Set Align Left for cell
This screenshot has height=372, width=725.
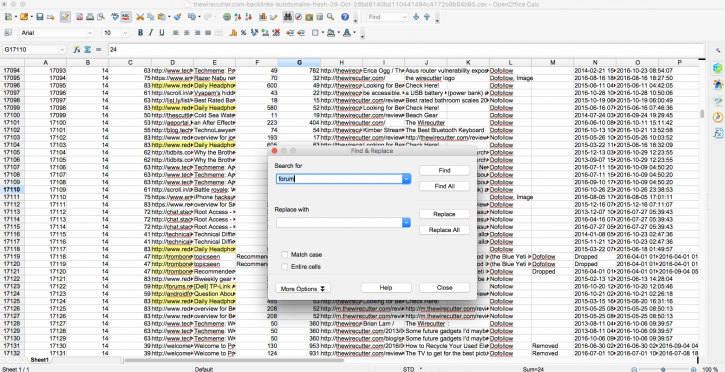click(x=176, y=33)
